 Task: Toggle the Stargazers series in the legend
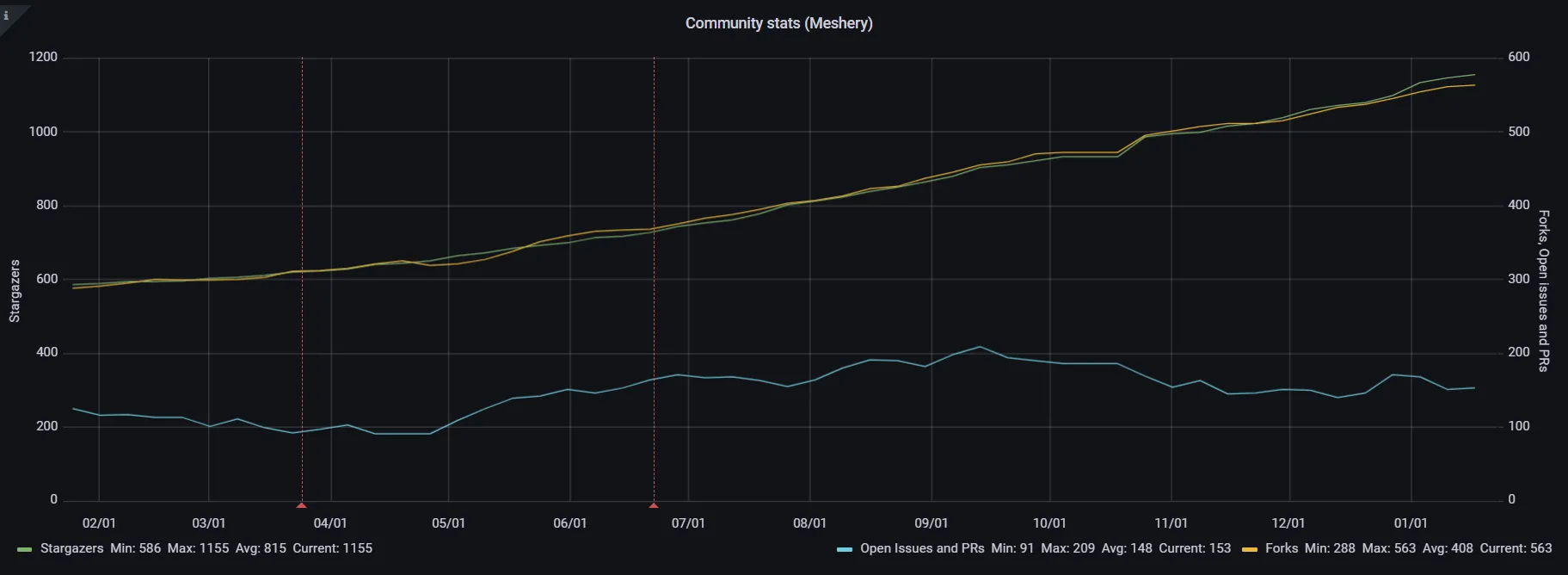coord(72,548)
